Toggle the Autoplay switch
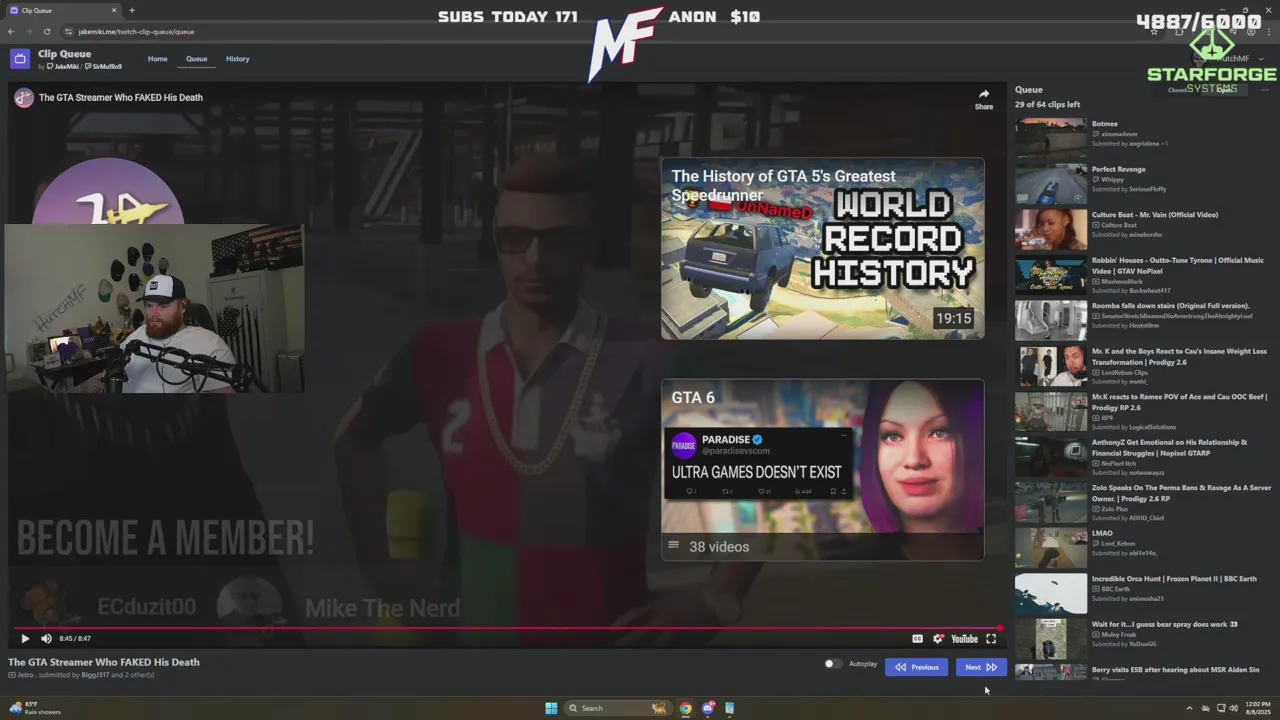Image resolution: width=1280 pixels, height=720 pixels. click(x=832, y=664)
